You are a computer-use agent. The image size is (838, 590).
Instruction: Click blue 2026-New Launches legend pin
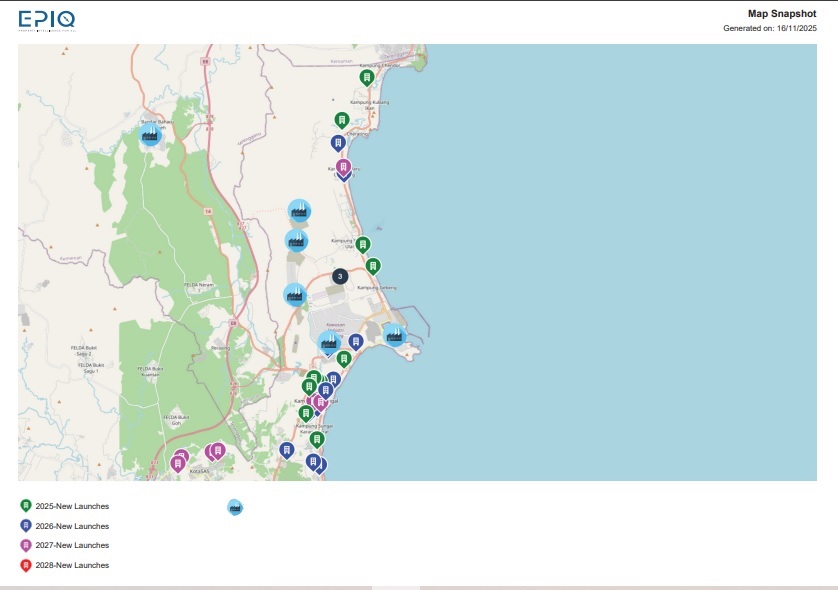(x=26, y=525)
